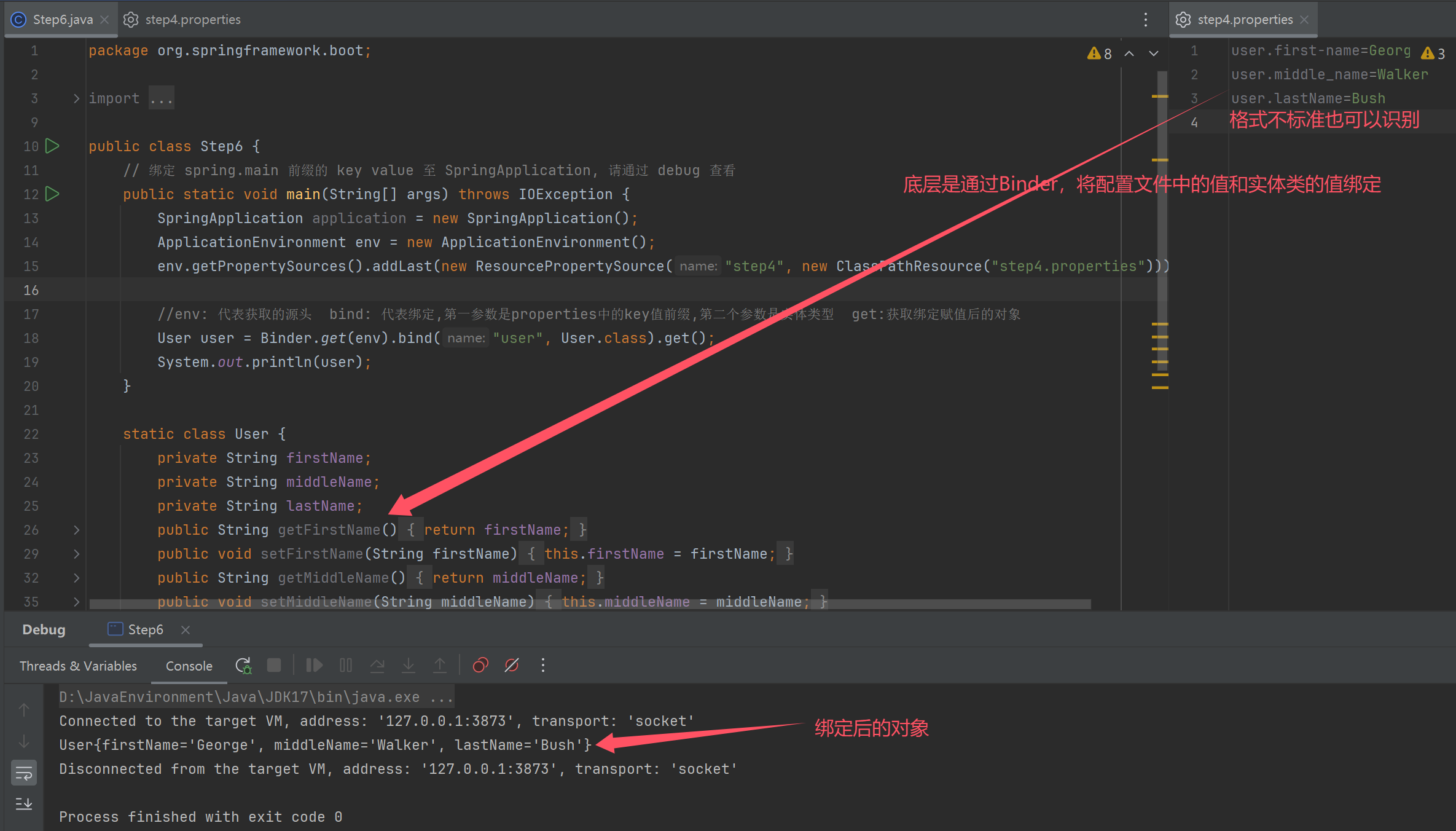The image size is (1456, 831).
Task: Click Step Over debug icon
Action: (377, 666)
